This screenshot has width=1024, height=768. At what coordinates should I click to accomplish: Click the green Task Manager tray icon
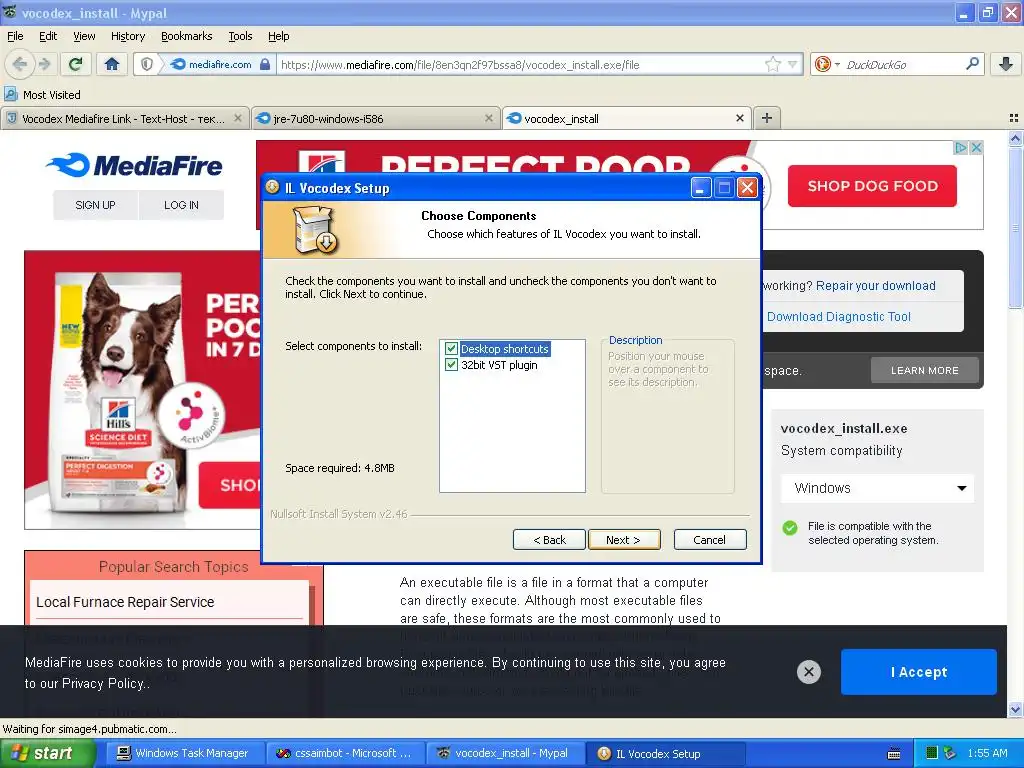click(932, 754)
